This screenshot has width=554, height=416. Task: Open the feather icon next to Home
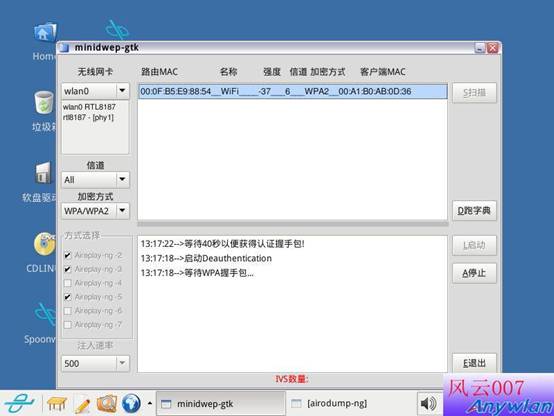click(117, 30)
